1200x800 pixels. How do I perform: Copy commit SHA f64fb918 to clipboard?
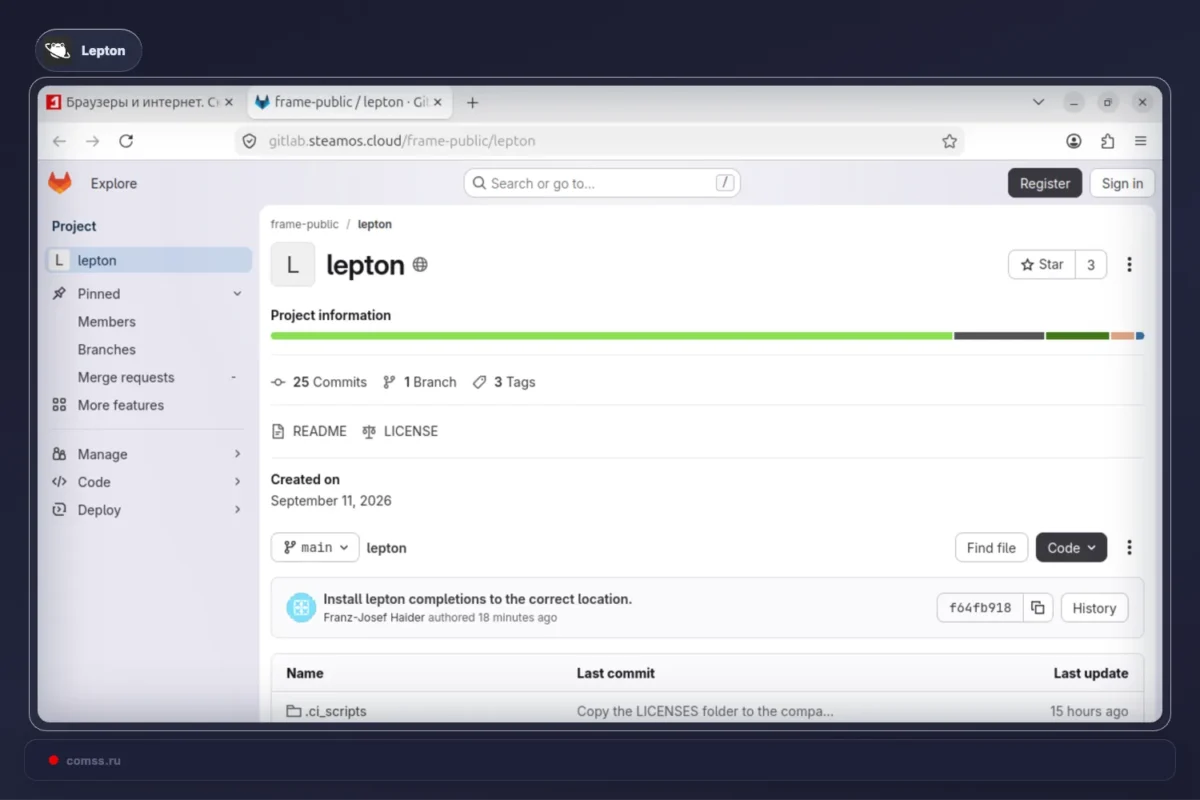[1038, 608]
